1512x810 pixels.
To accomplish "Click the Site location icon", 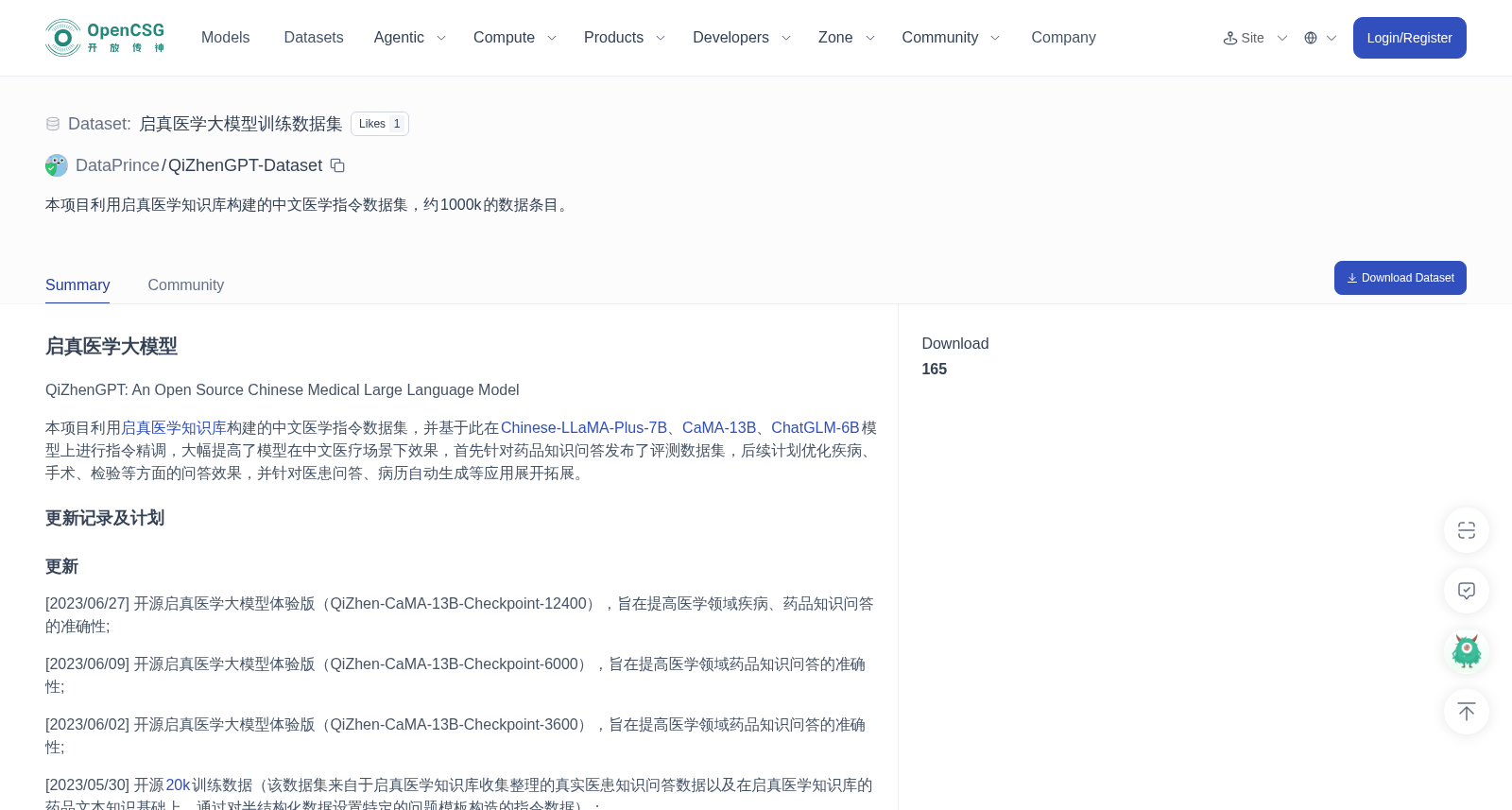I will tap(1230, 38).
